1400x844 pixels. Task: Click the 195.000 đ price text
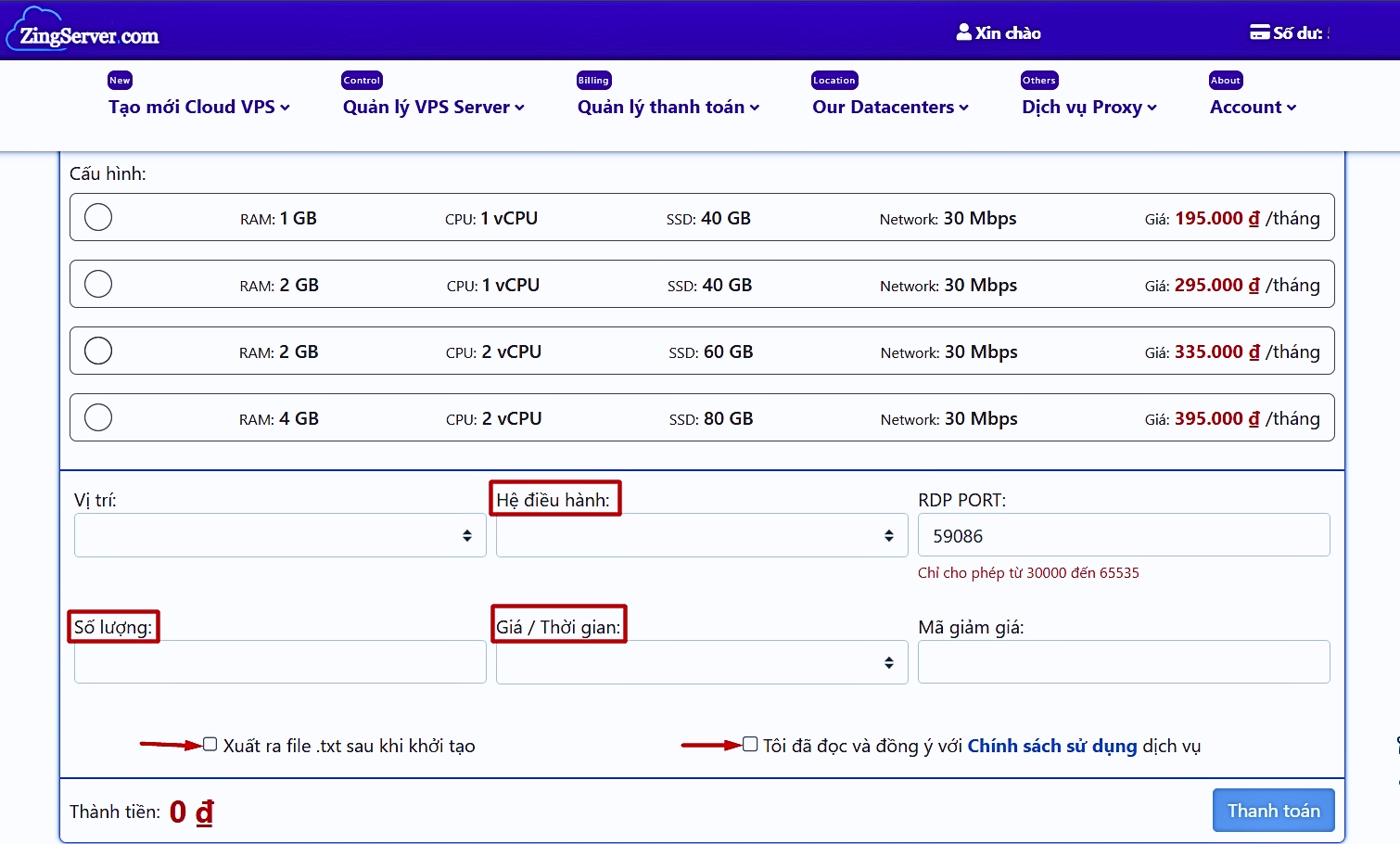(1217, 218)
